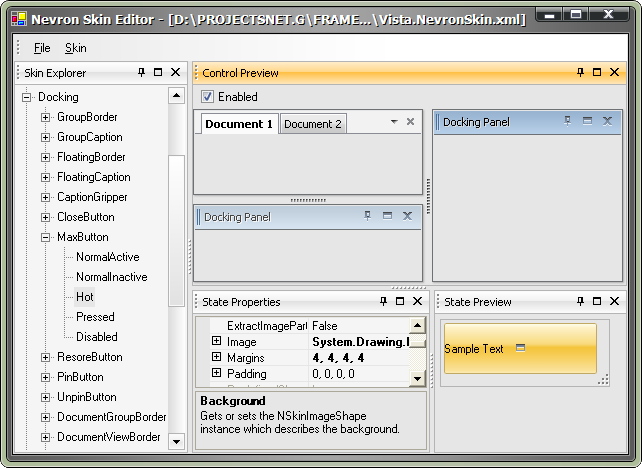Collapse the Docking tree node
The width and height of the screenshot is (642, 468).
coord(27,97)
